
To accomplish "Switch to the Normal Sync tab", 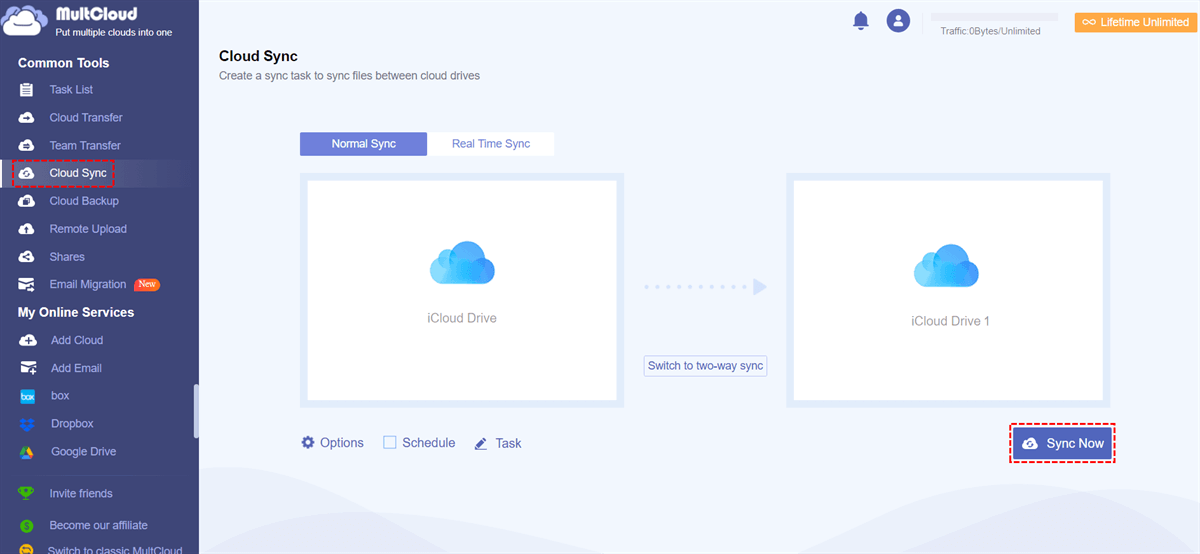I will click(x=363, y=144).
